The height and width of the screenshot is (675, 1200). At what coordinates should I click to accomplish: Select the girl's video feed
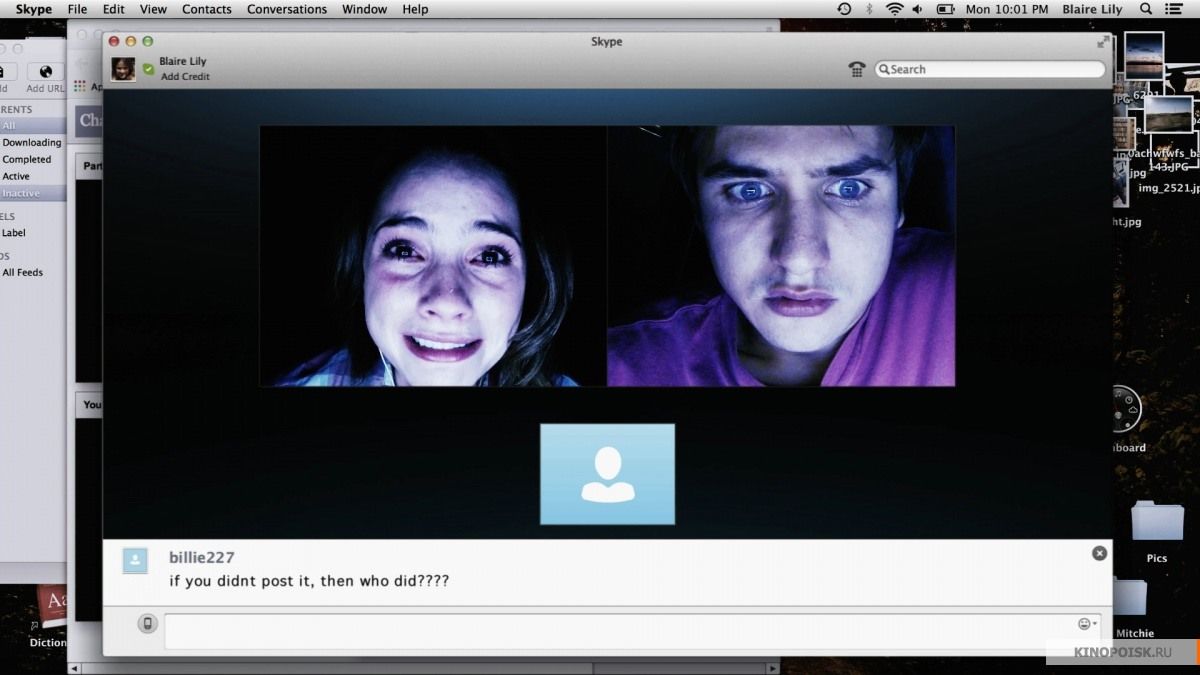tap(433, 255)
